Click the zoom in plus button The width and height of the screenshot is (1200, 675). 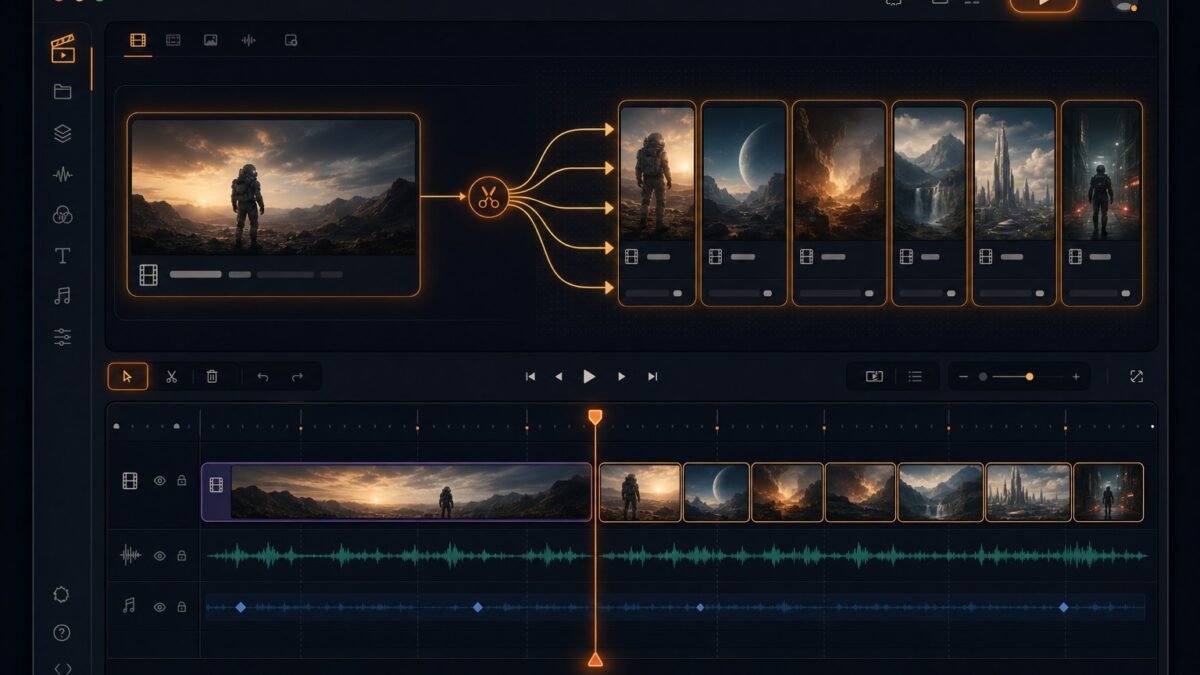click(1076, 376)
